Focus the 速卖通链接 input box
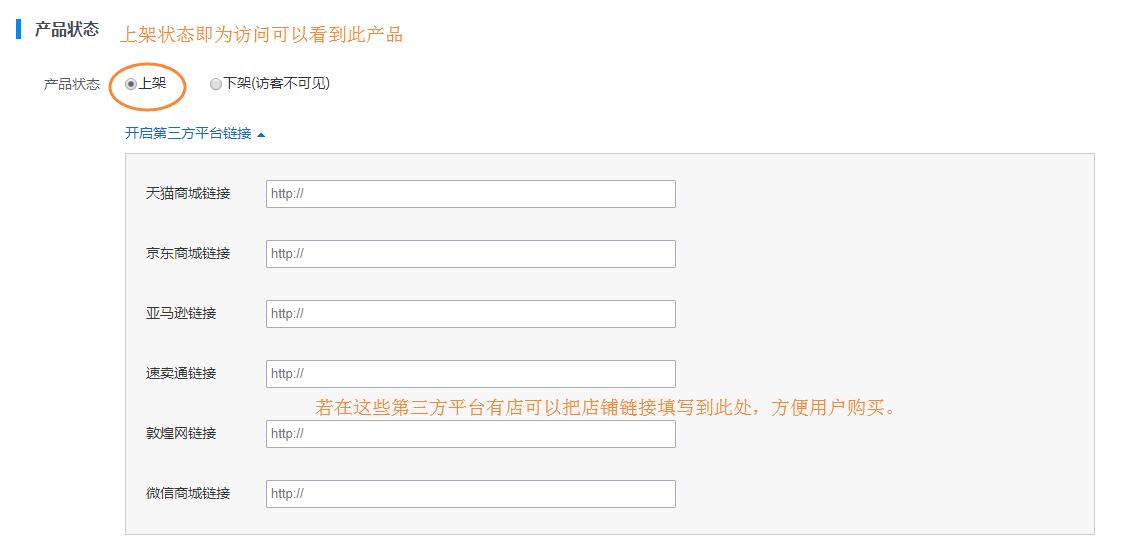The height and width of the screenshot is (549, 1131). pyautogui.click(x=470, y=374)
